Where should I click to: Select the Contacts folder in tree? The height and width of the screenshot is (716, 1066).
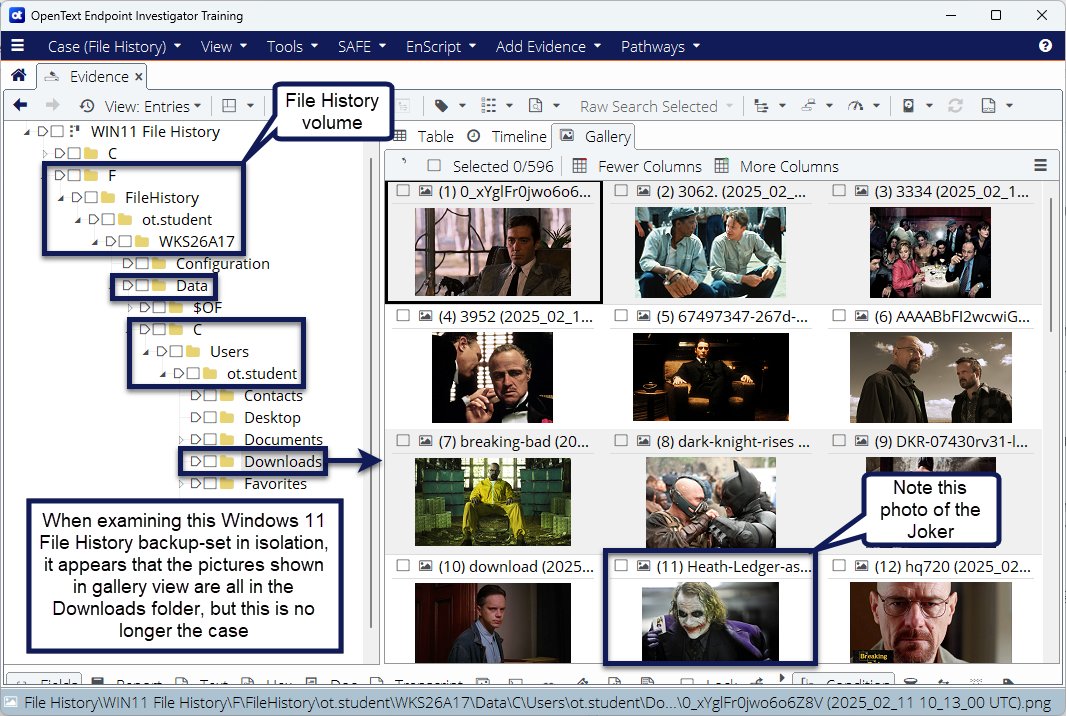pyautogui.click(x=273, y=396)
